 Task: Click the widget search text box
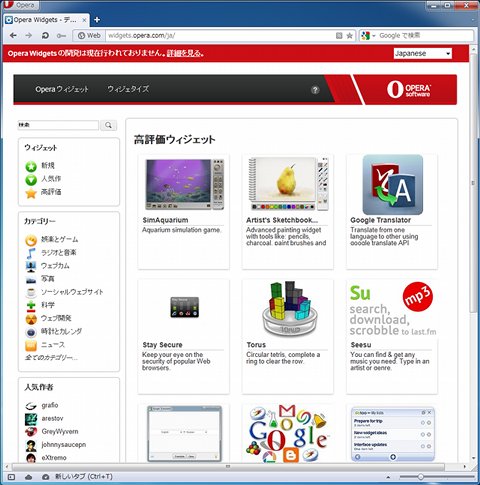click(58, 125)
